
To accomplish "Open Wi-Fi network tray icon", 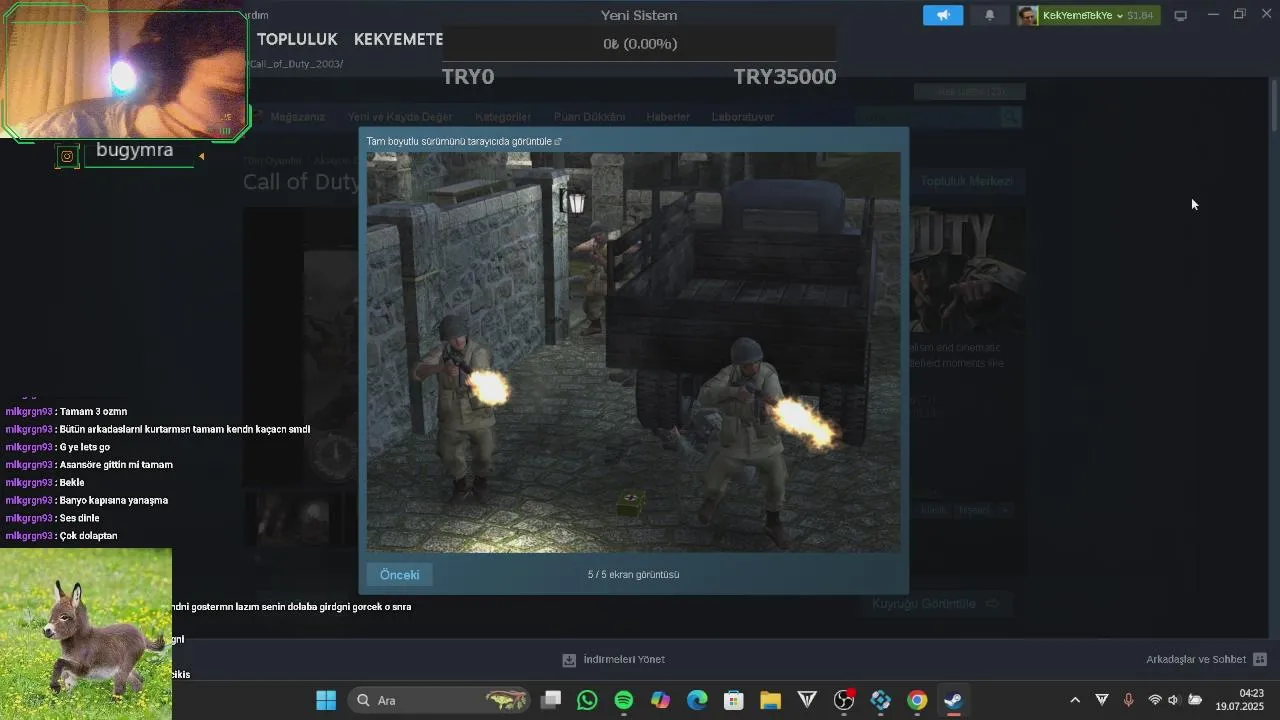I will [1155, 700].
